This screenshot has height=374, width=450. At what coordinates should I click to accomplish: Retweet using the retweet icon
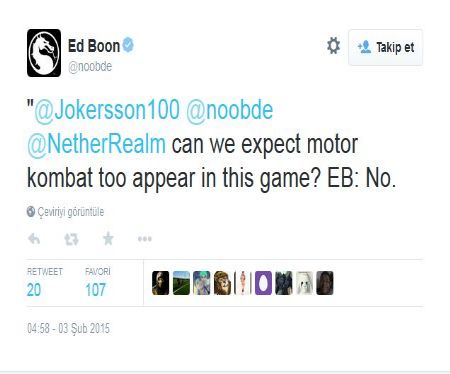tap(71, 239)
